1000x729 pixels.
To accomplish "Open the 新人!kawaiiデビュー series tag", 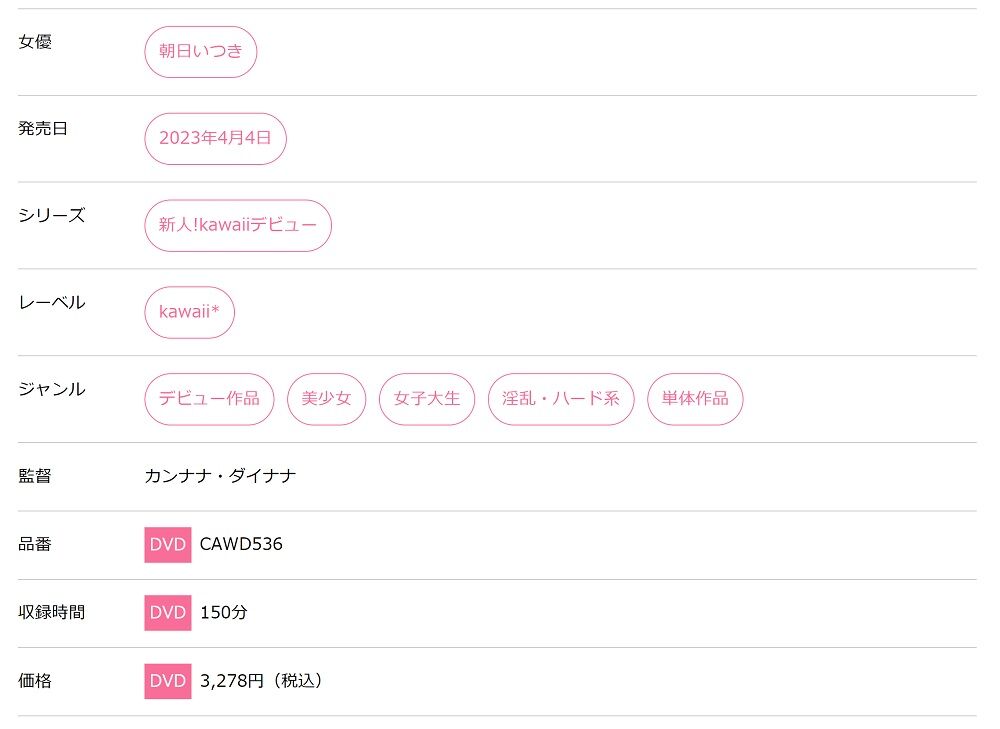I will point(238,226).
